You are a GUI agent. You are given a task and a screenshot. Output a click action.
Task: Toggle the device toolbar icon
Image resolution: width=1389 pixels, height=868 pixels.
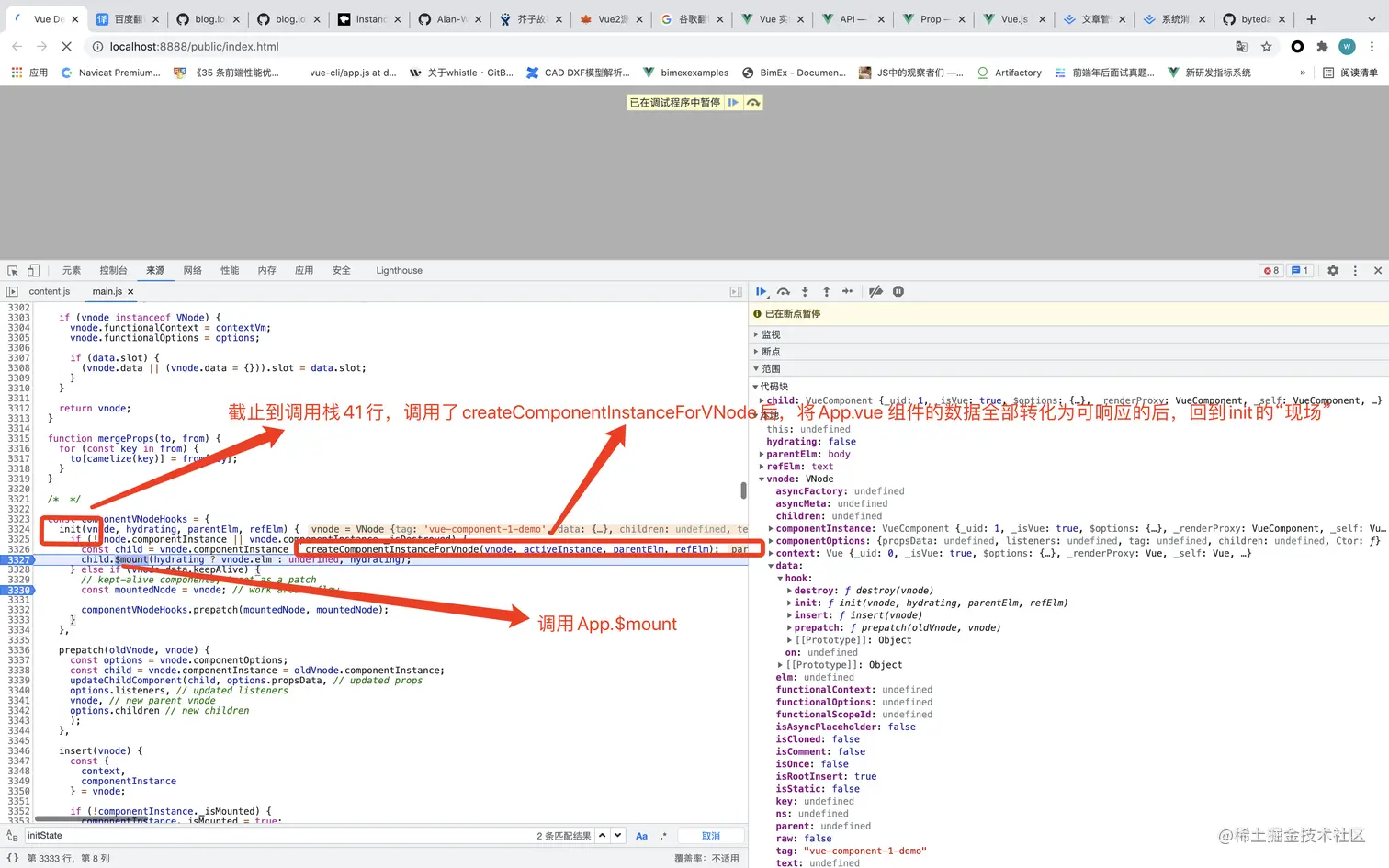pos(33,271)
